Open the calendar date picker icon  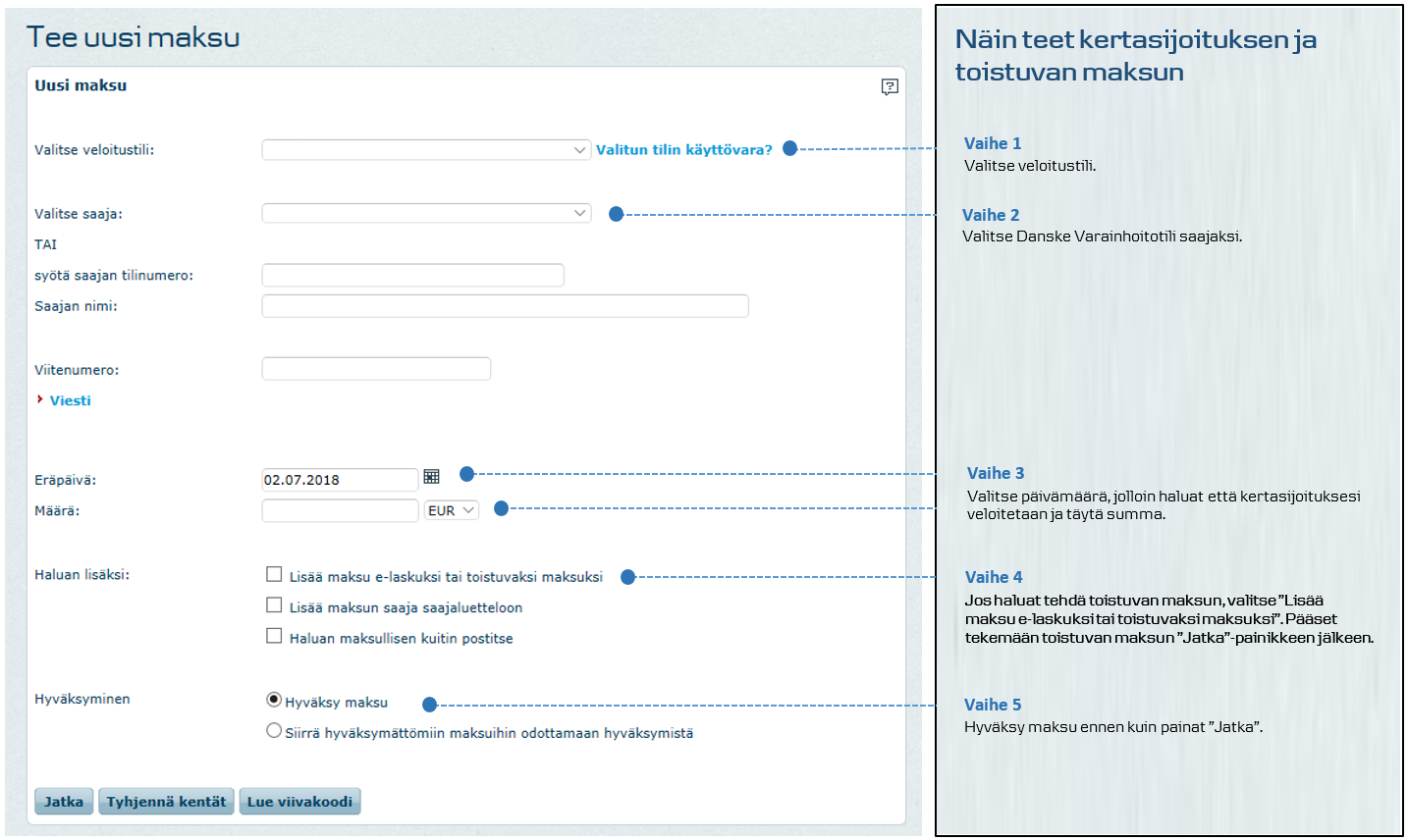coord(431,477)
